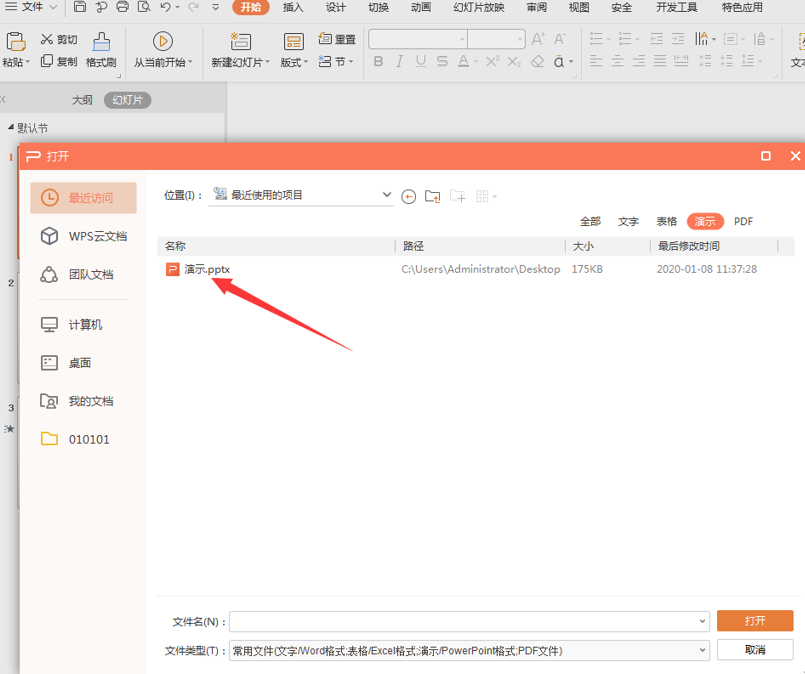This screenshot has height=674, width=805.
Task: Click the print preview magnifier icon
Action: coord(144,7)
